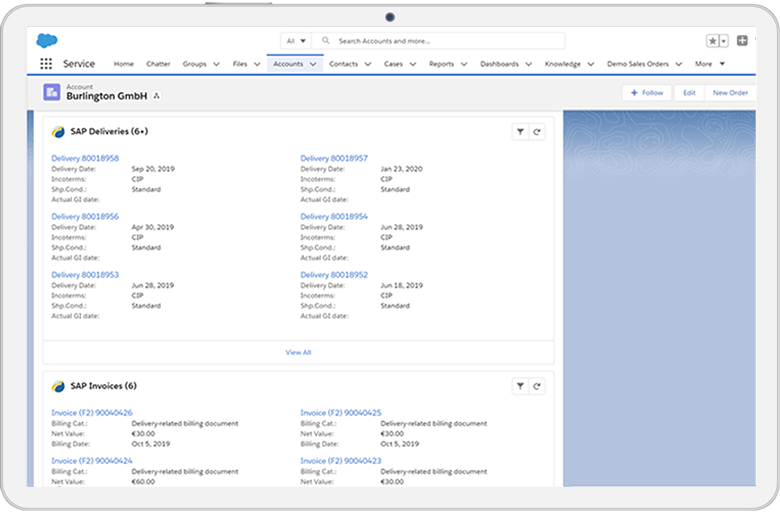780x513 pixels.
Task: Click View All under SAP Deliveries
Action: [x=298, y=352]
